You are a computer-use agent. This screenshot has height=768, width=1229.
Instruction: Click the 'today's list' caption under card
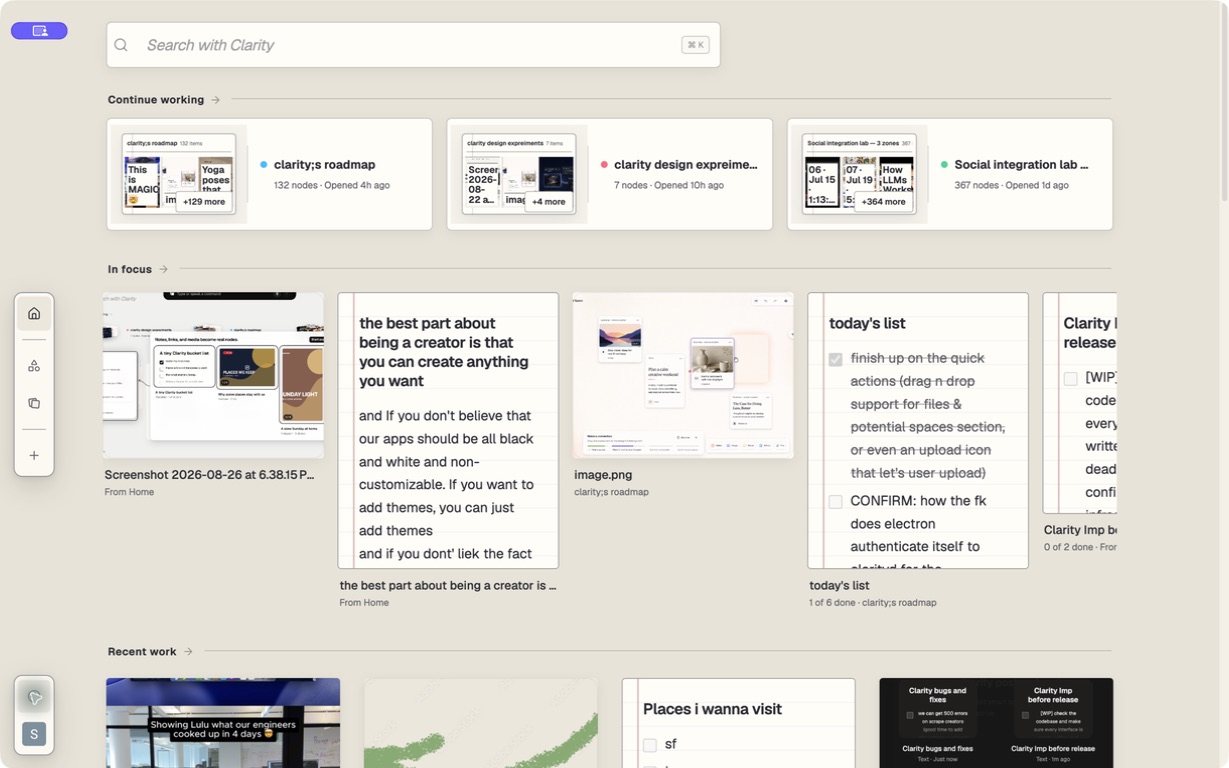(x=839, y=586)
